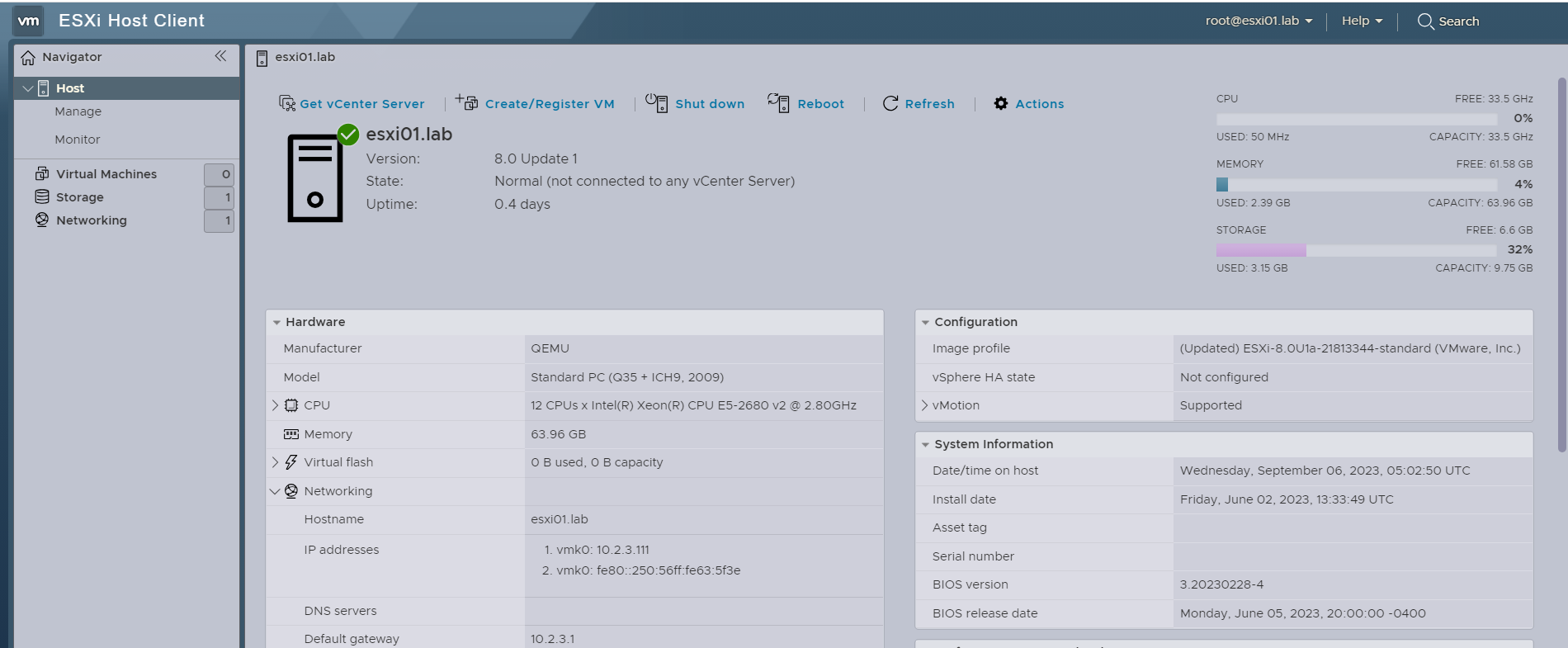Screen dimensions: 1568x648
Task: Collapse the Navigator panel with double chevron
Action: (x=220, y=56)
